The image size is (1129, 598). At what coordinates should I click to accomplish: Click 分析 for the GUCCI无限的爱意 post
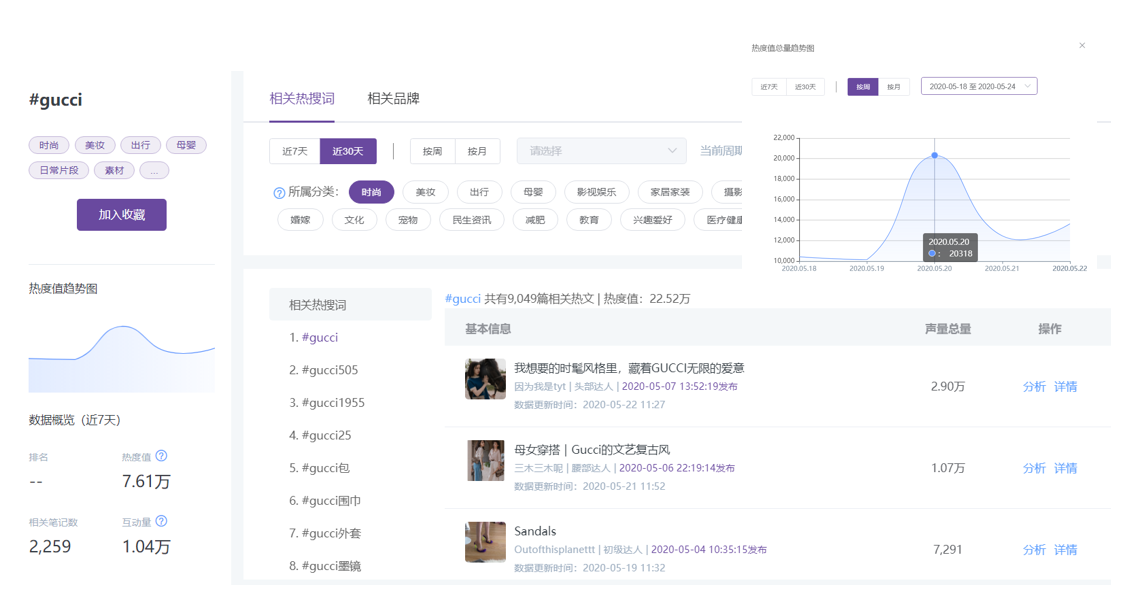pos(1034,386)
